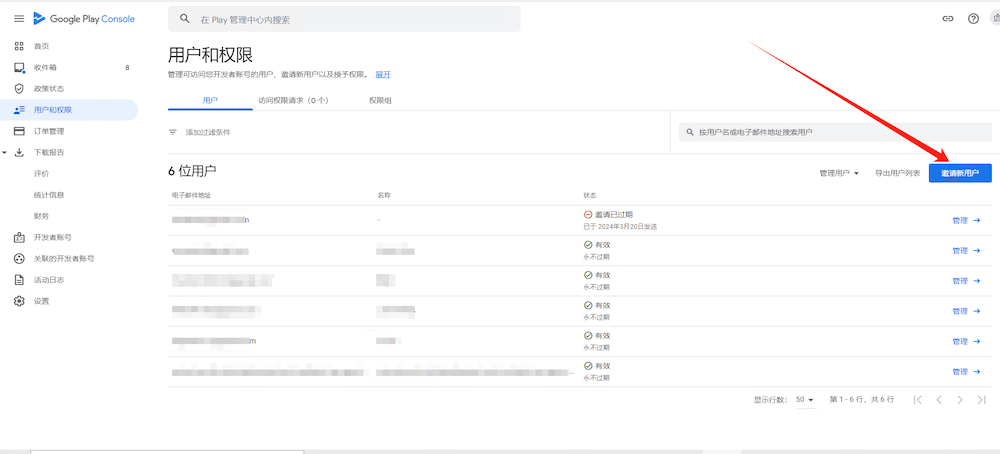Open 活动日志 activity log

48,280
